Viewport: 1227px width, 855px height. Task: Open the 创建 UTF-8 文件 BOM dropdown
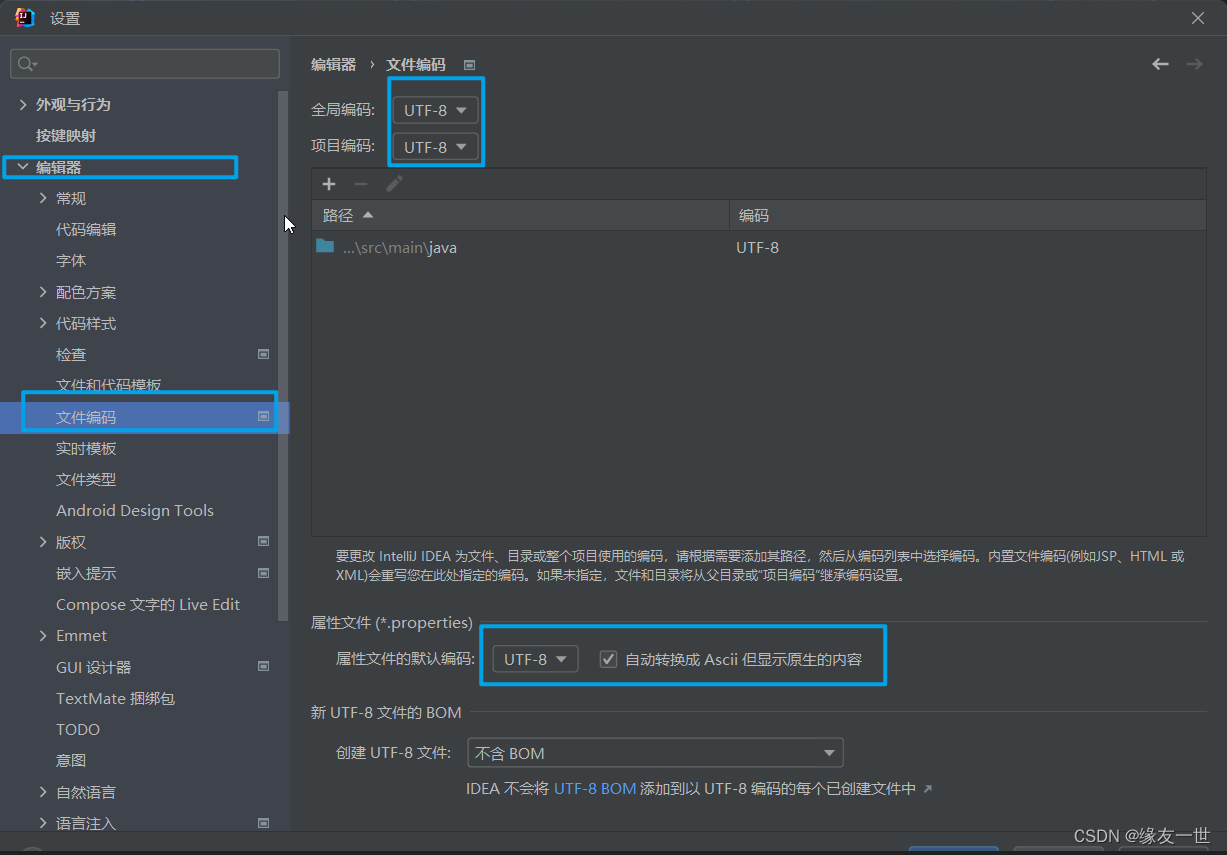point(655,753)
